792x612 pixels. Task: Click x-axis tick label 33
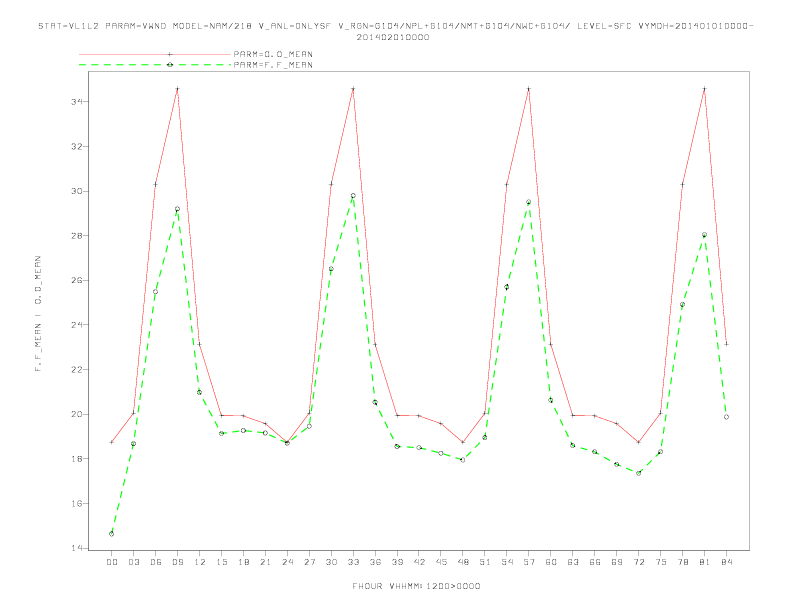[353, 562]
